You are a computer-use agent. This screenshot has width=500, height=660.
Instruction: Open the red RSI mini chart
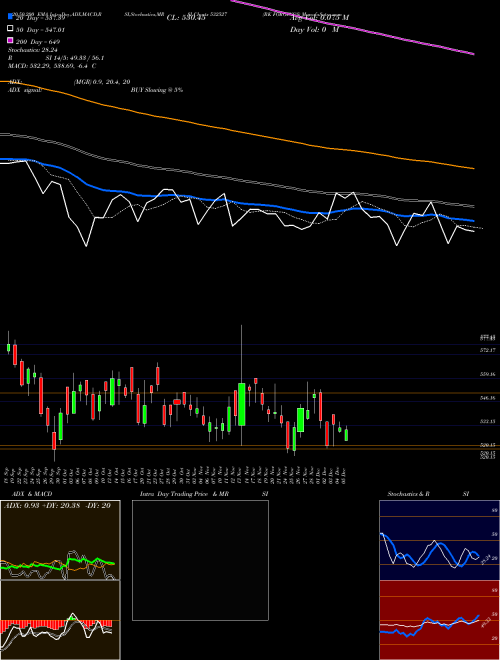tap(439, 620)
